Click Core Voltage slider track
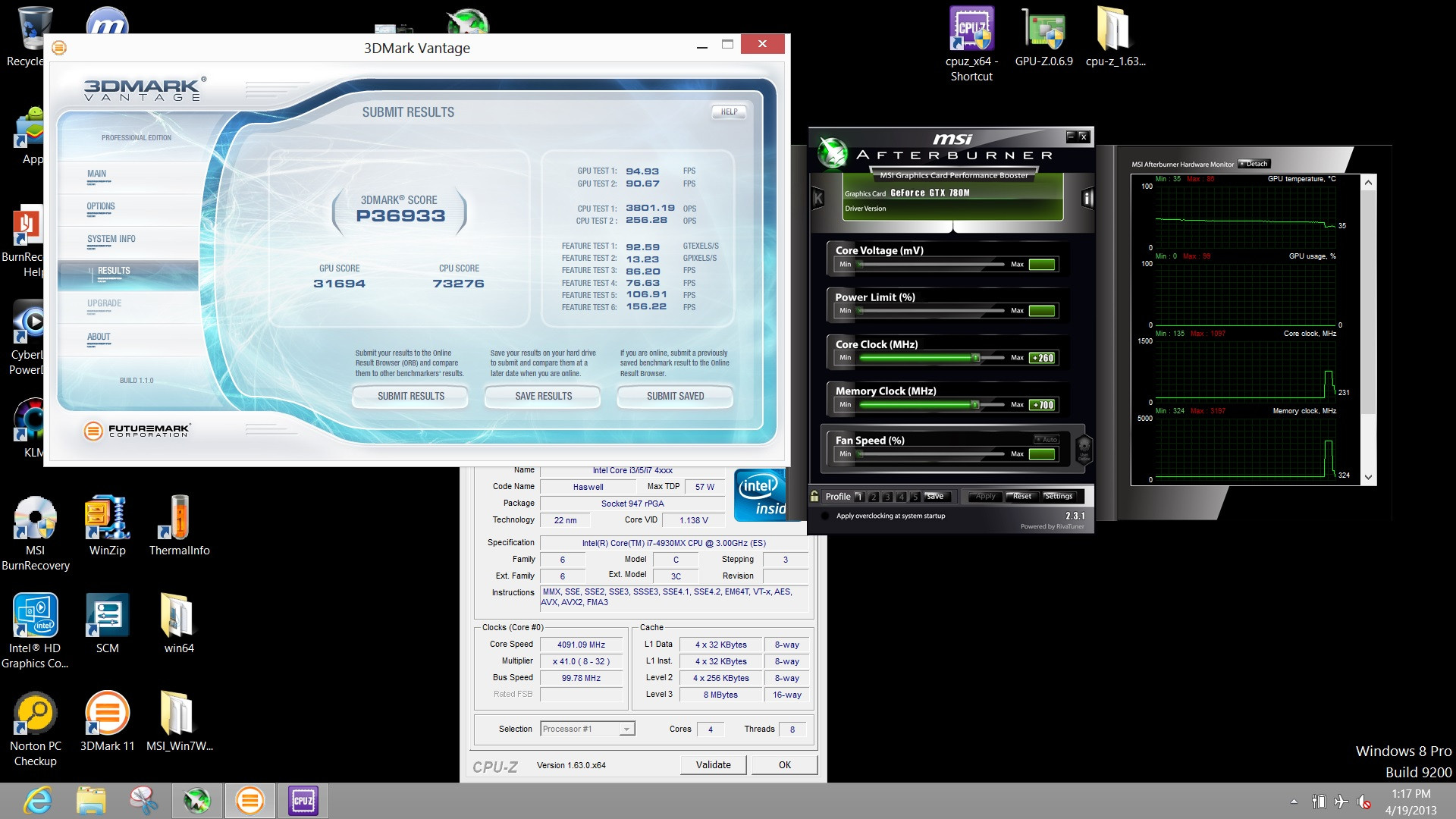This screenshot has height=819, width=1456. point(932,264)
